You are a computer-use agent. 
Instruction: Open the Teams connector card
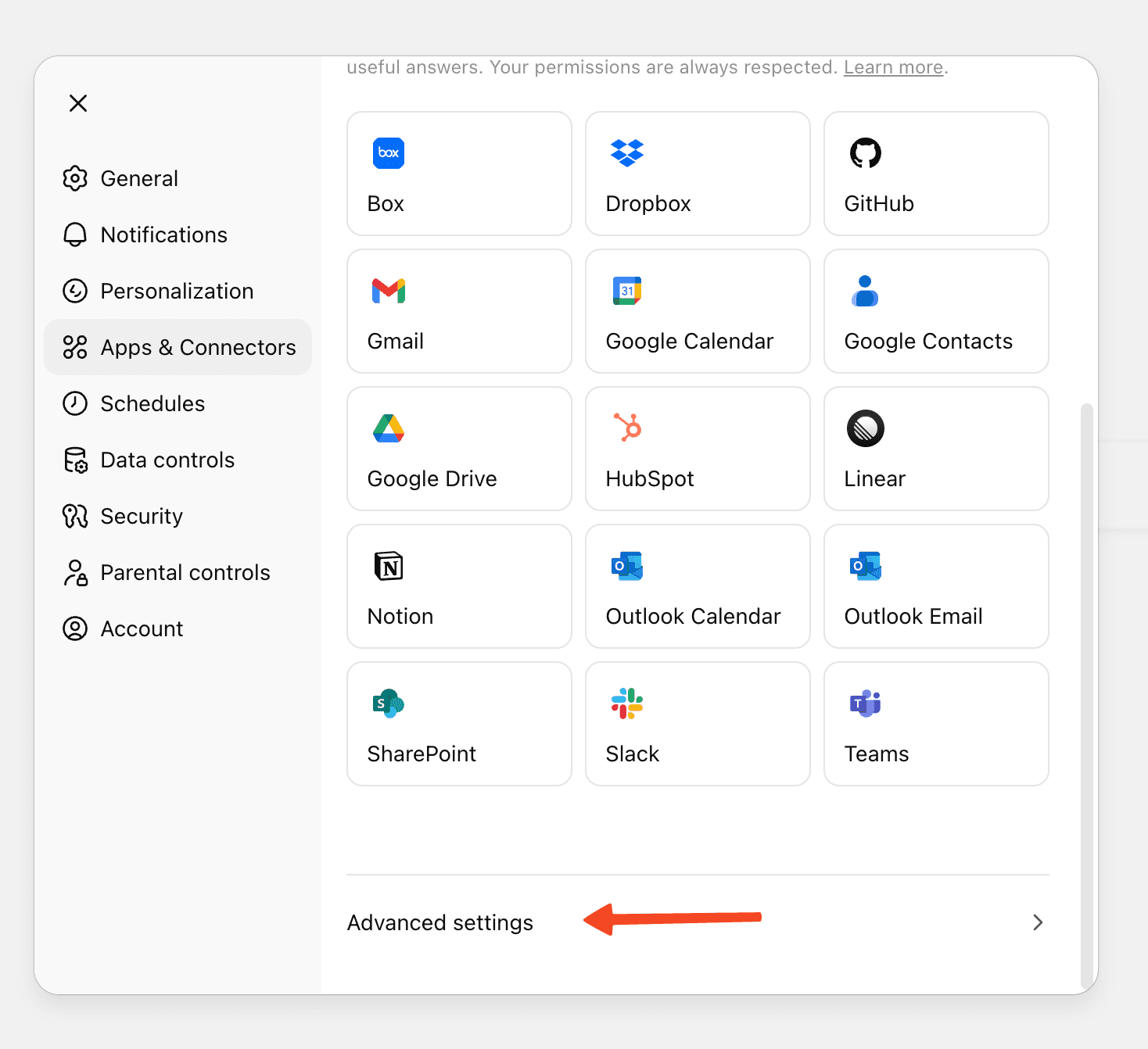point(936,724)
